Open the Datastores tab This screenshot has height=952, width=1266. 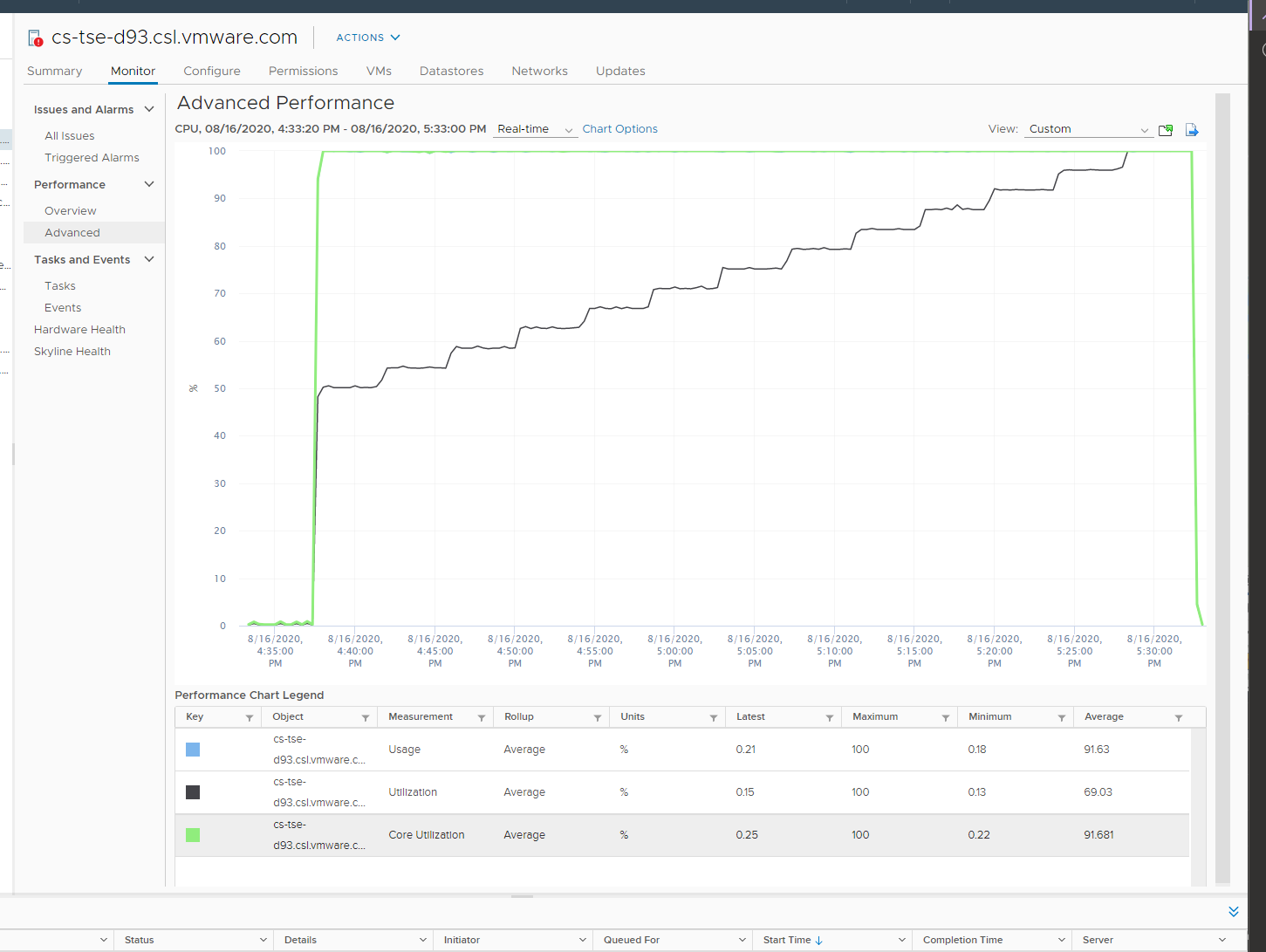click(x=451, y=71)
